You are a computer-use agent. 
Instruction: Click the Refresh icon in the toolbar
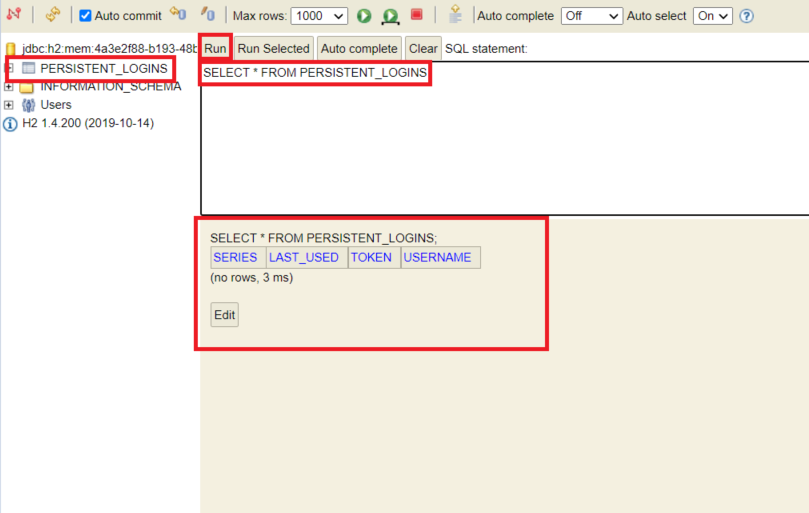(x=53, y=14)
